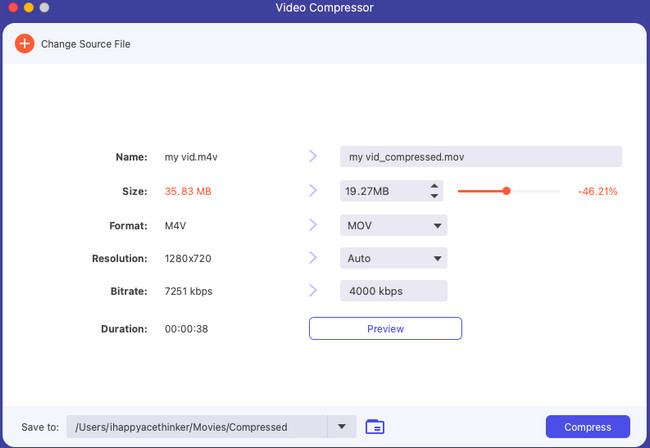Click the browse output folder icon
Screen dimensions: 650x448
click(x=375, y=426)
